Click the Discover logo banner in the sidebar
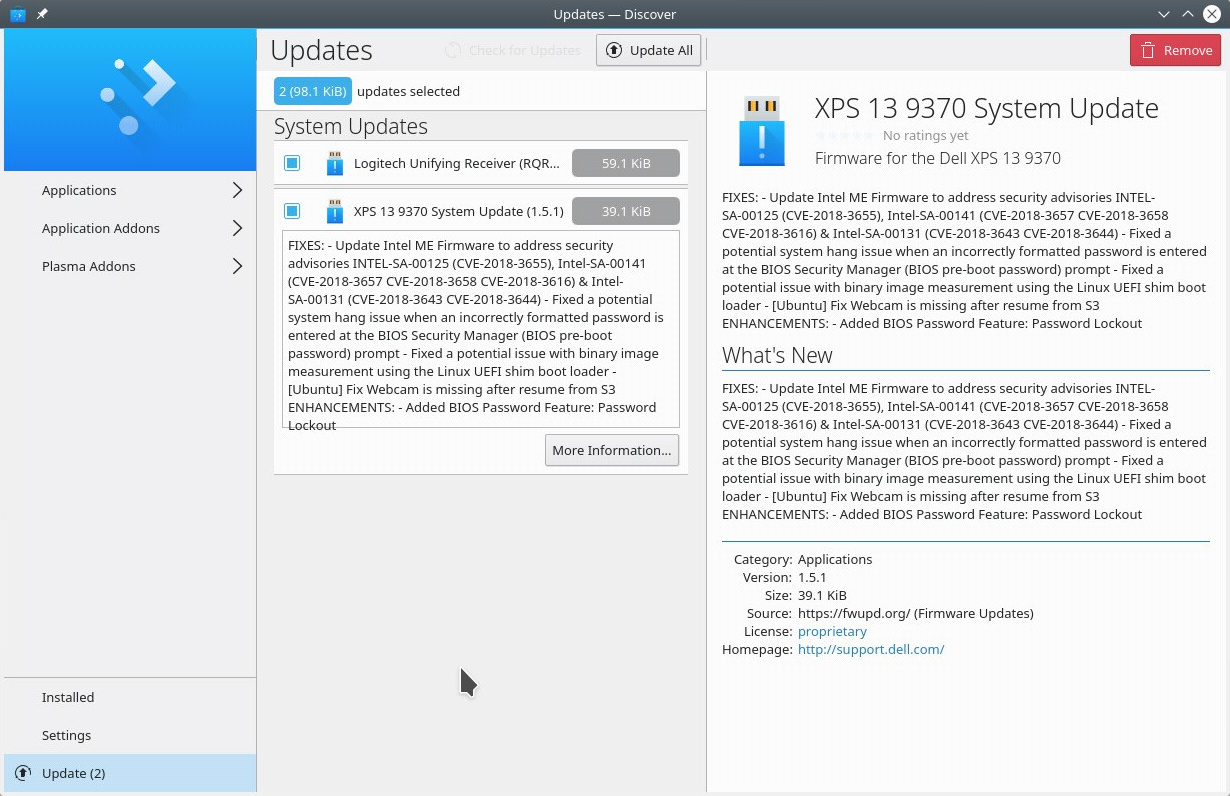This screenshot has width=1230, height=796. (130, 99)
